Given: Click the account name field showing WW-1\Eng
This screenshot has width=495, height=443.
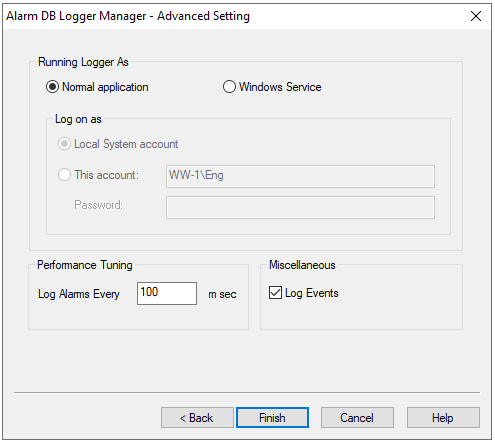Looking at the screenshot, I should tap(300, 176).
